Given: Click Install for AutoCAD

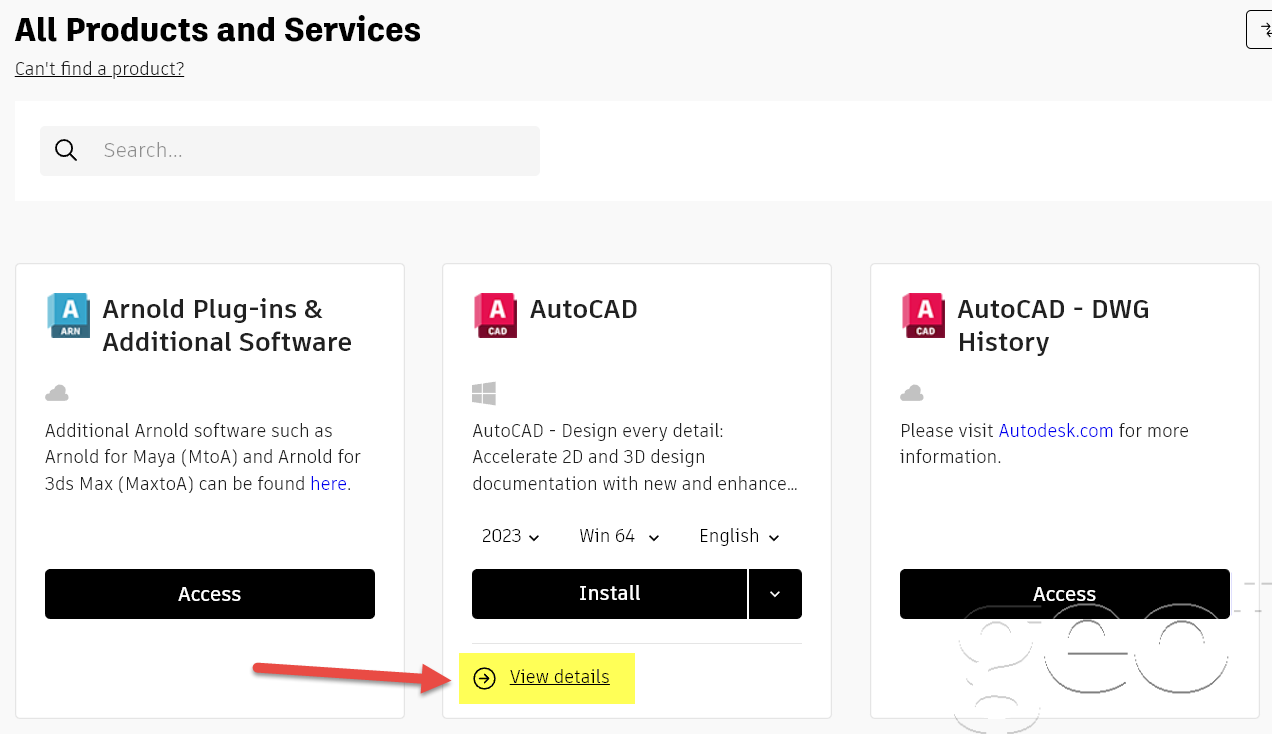Looking at the screenshot, I should [609, 594].
